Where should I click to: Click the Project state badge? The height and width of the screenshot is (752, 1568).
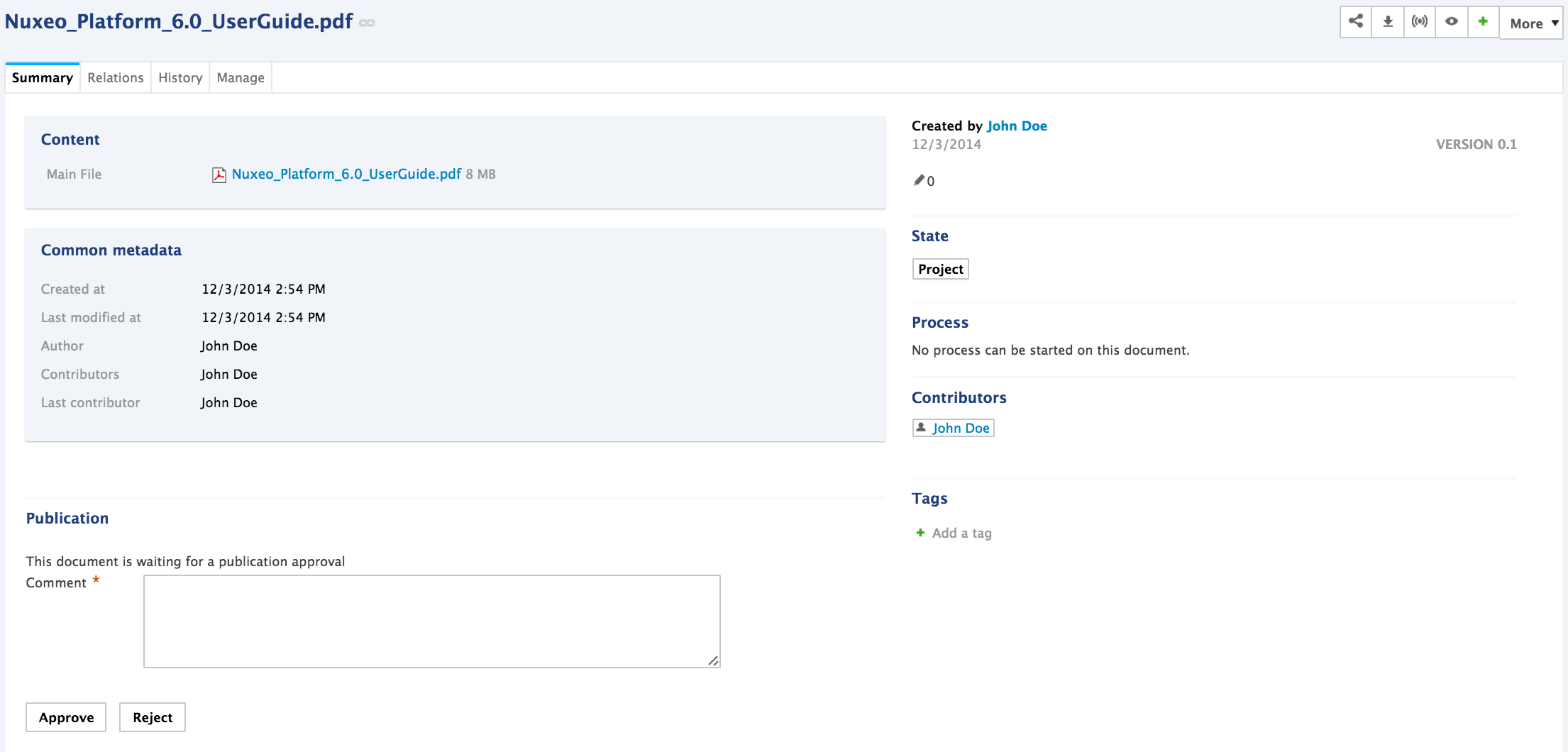tap(941, 269)
